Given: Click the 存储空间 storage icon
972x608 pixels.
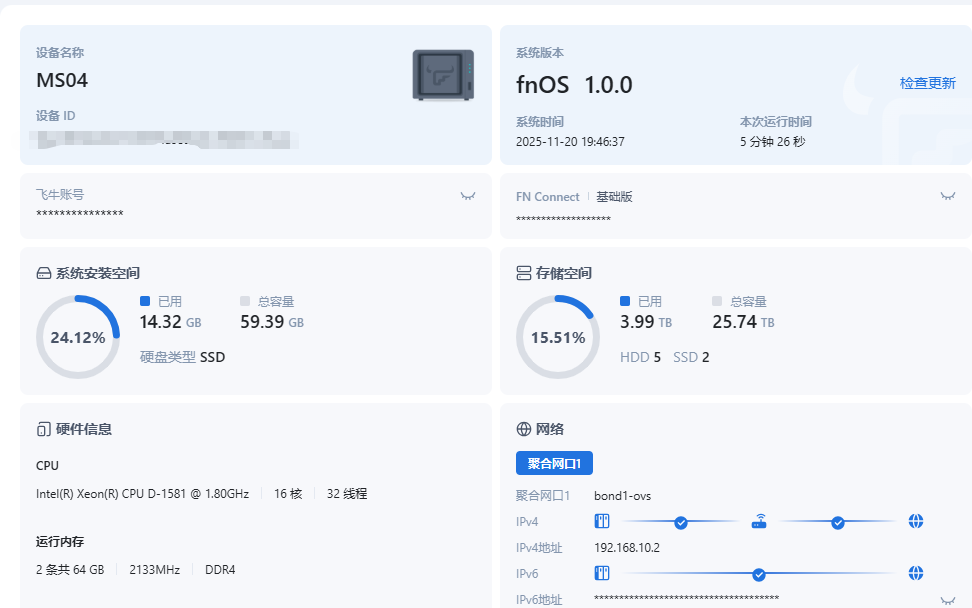Looking at the screenshot, I should point(523,273).
